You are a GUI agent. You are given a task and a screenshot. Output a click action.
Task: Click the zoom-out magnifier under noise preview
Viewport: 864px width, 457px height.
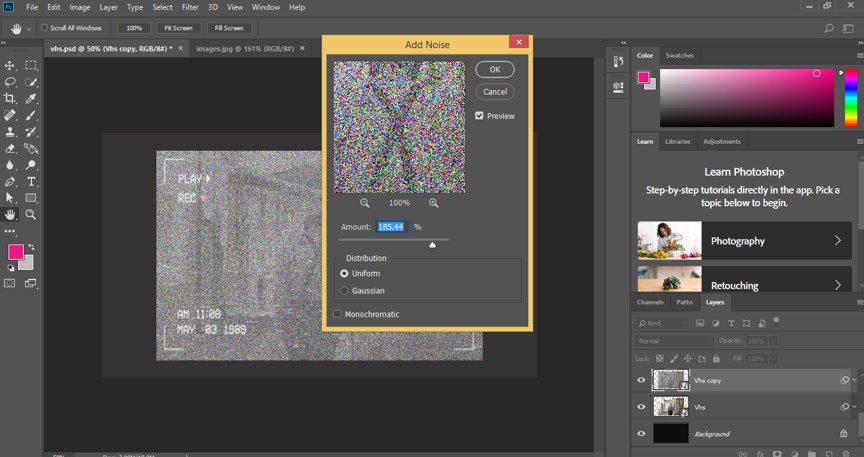[365, 203]
